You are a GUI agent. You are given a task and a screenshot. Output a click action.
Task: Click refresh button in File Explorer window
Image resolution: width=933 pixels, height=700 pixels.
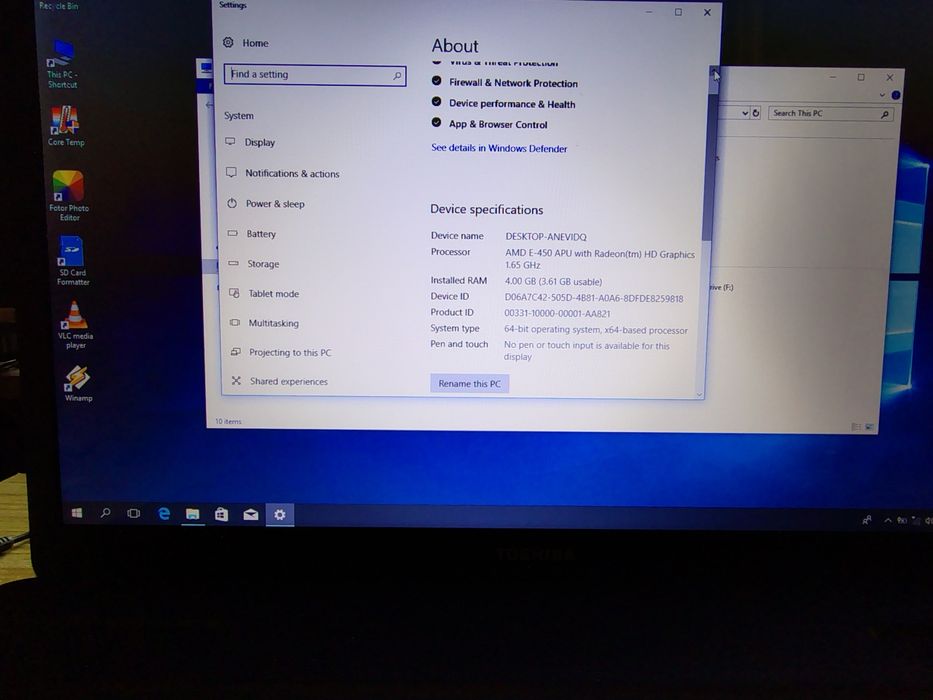pyautogui.click(x=756, y=113)
